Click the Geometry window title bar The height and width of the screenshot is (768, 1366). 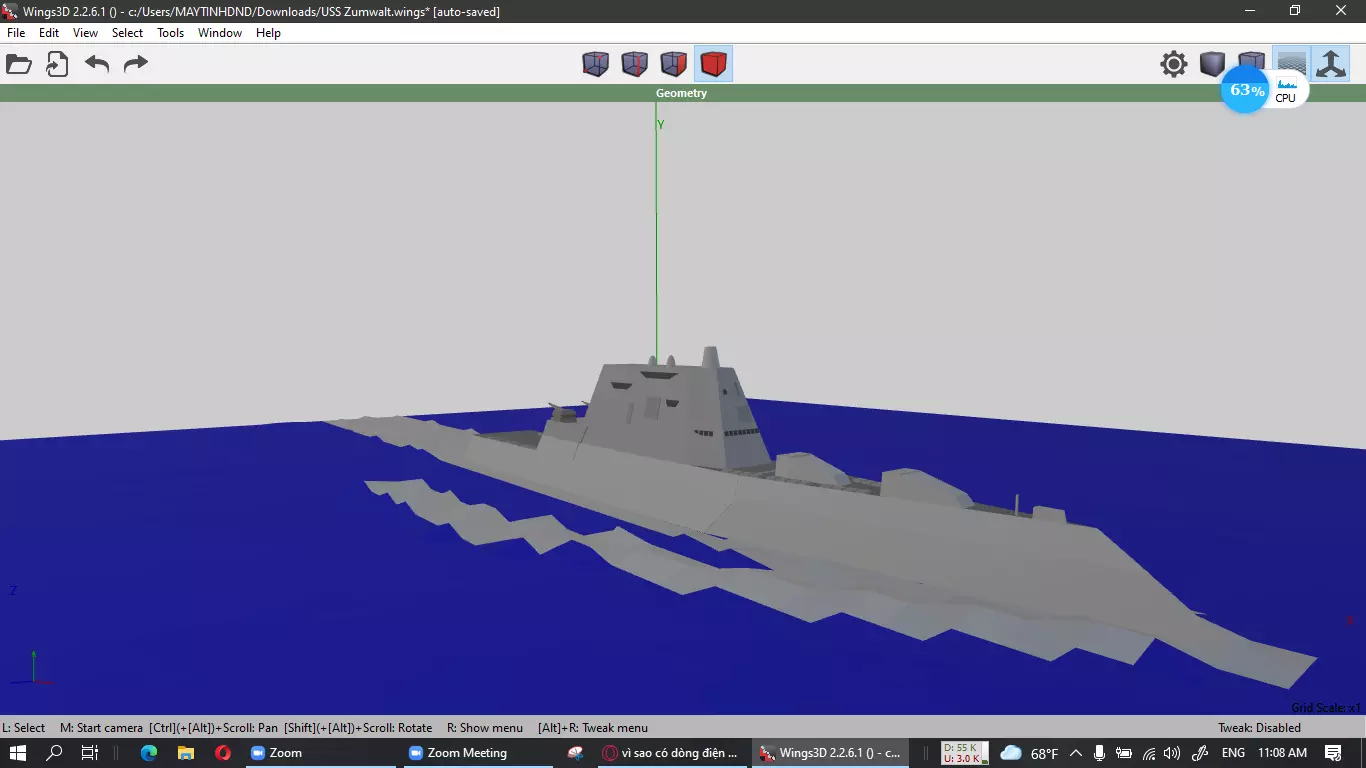tap(682, 93)
